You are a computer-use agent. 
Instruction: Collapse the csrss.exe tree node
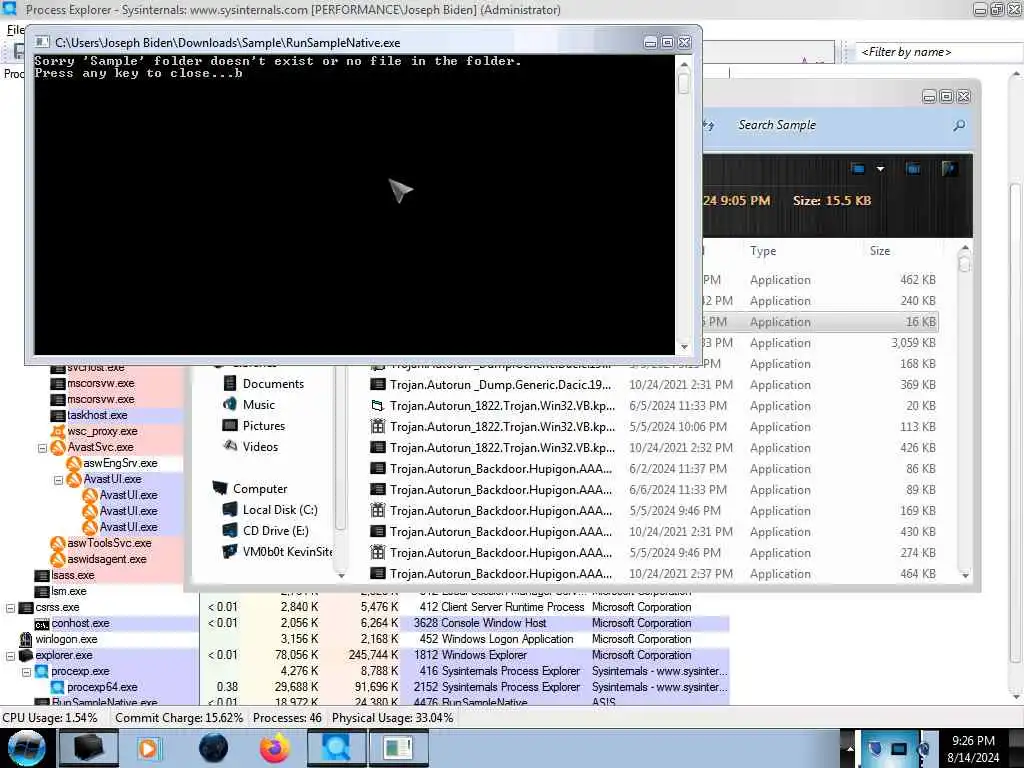point(10,608)
